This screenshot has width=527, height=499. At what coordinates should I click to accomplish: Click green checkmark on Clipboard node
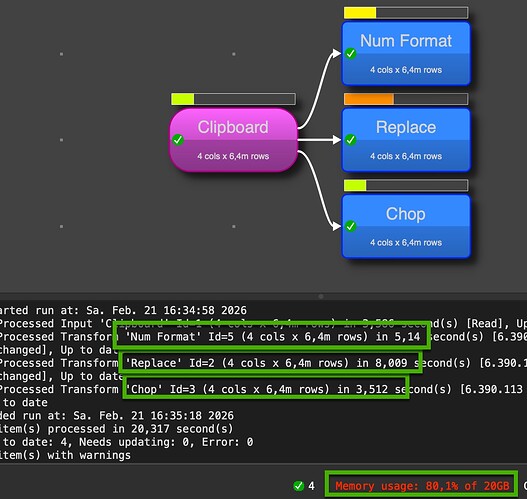pyautogui.click(x=178, y=140)
